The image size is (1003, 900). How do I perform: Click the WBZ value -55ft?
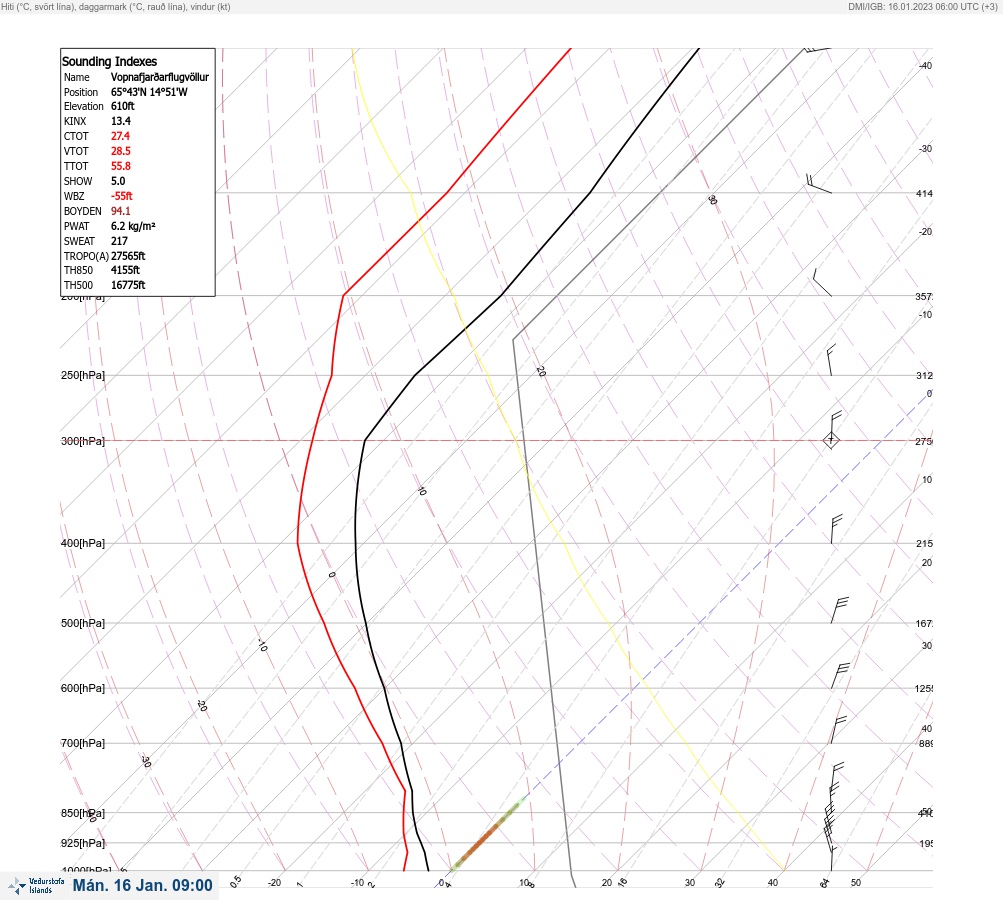[122, 196]
